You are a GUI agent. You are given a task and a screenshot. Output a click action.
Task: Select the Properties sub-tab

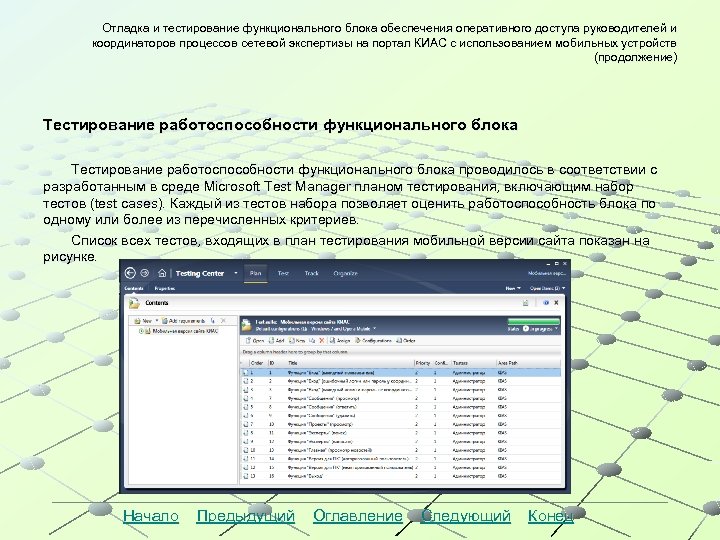[x=165, y=288]
